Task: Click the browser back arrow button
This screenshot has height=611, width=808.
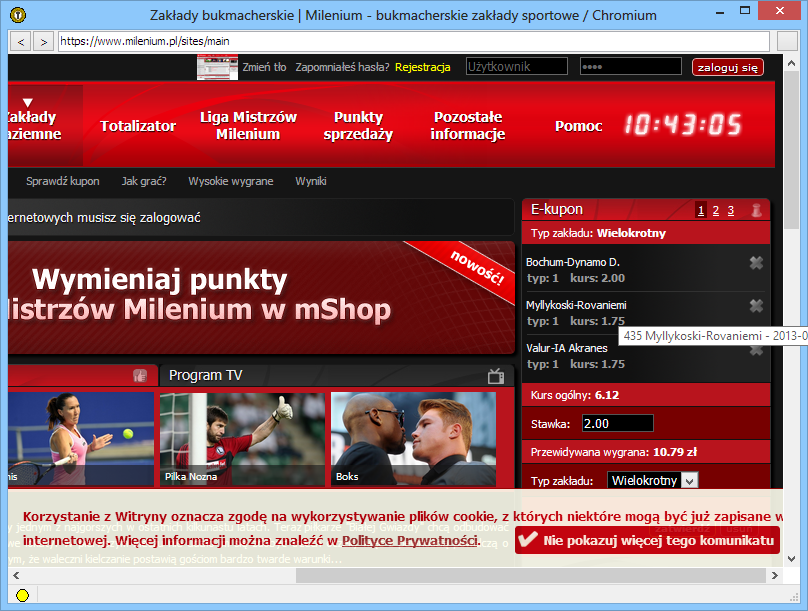Action: (x=21, y=42)
